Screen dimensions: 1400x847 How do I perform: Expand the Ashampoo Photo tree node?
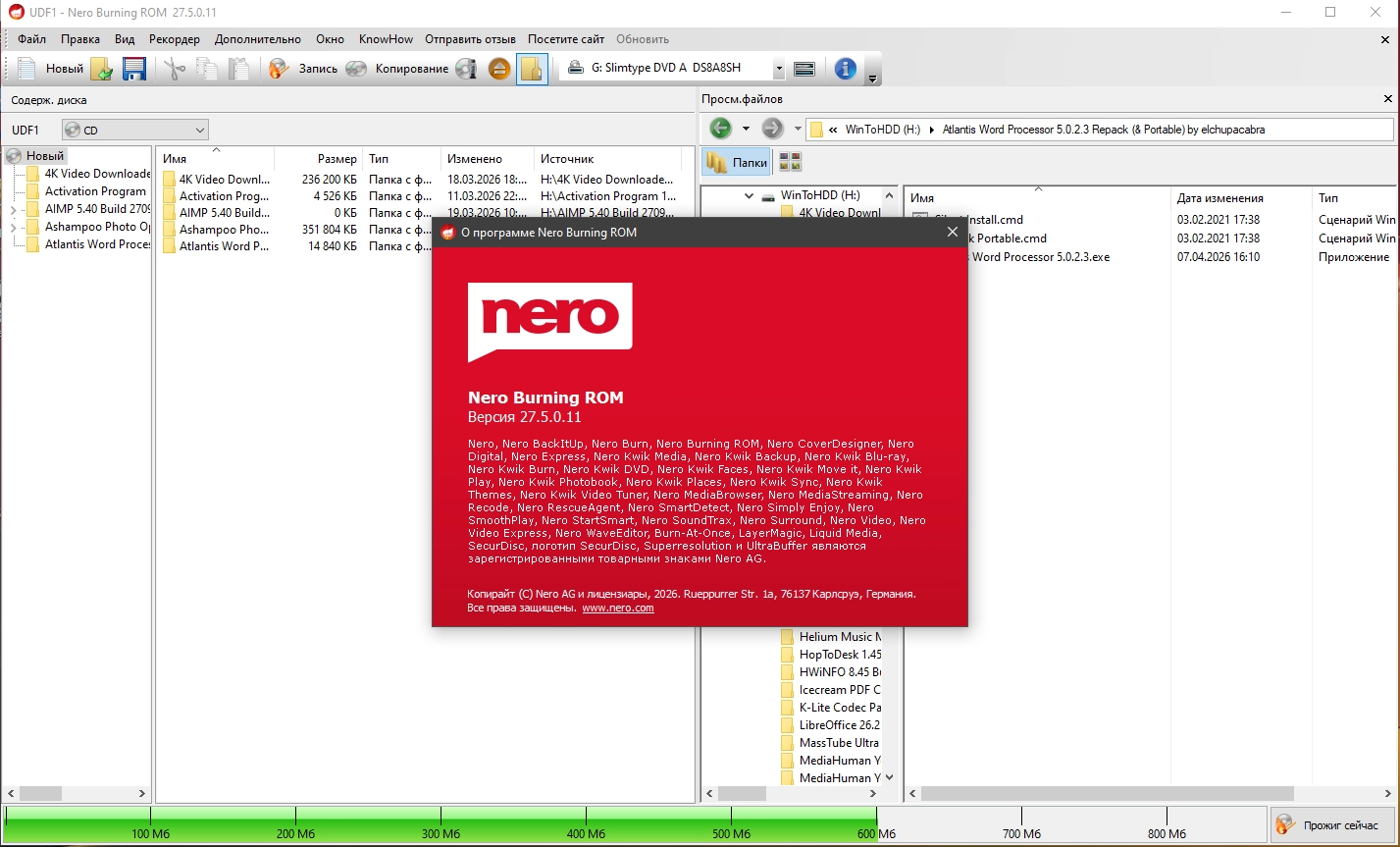click(13, 227)
